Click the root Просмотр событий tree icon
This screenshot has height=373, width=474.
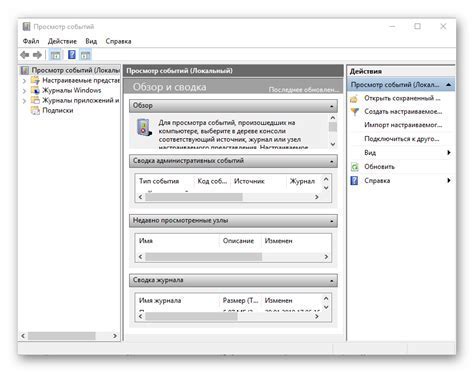pyautogui.click(x=25, y=70)
